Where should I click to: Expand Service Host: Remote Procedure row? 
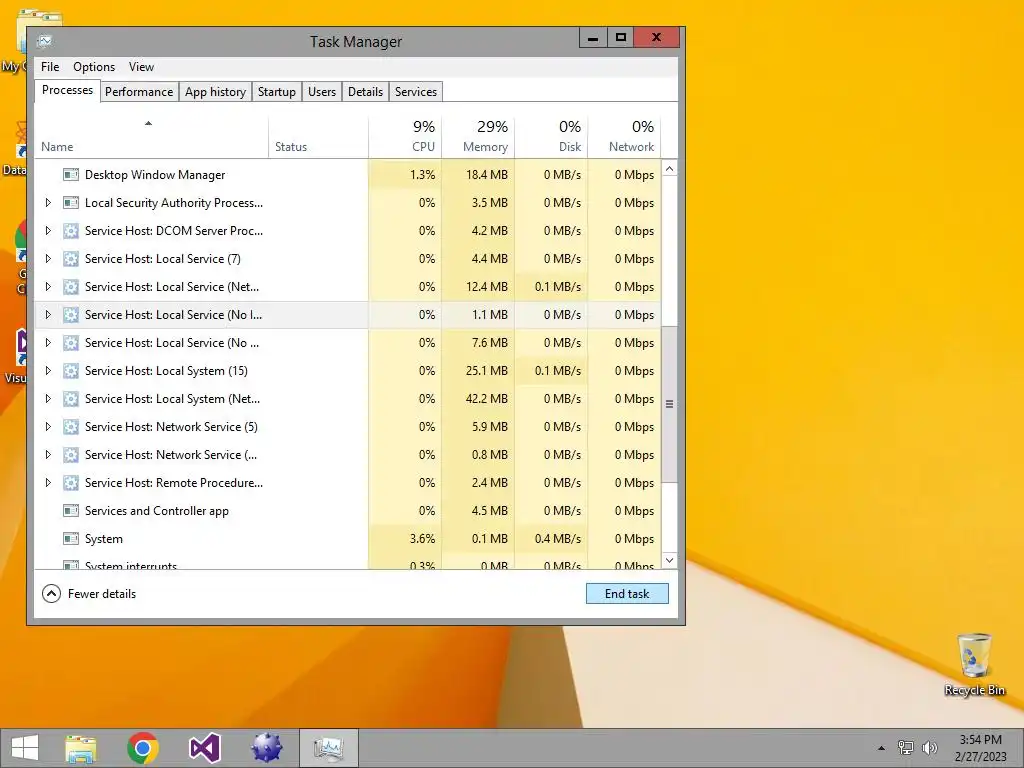coord(48,483)
